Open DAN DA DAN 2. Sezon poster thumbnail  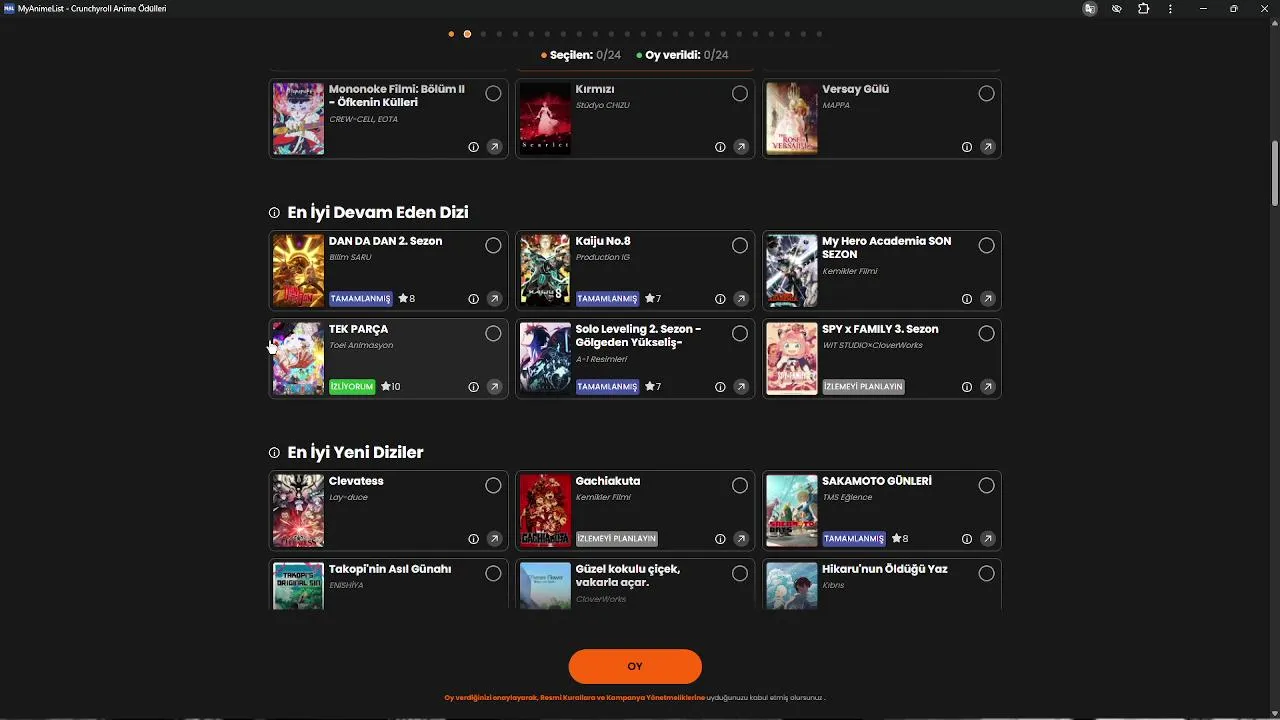tap(298, 271)
